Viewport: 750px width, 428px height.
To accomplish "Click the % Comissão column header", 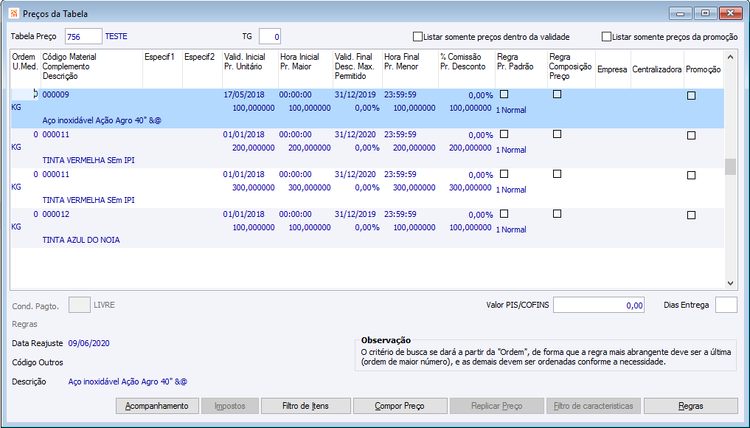I will (x=461, y=57).
